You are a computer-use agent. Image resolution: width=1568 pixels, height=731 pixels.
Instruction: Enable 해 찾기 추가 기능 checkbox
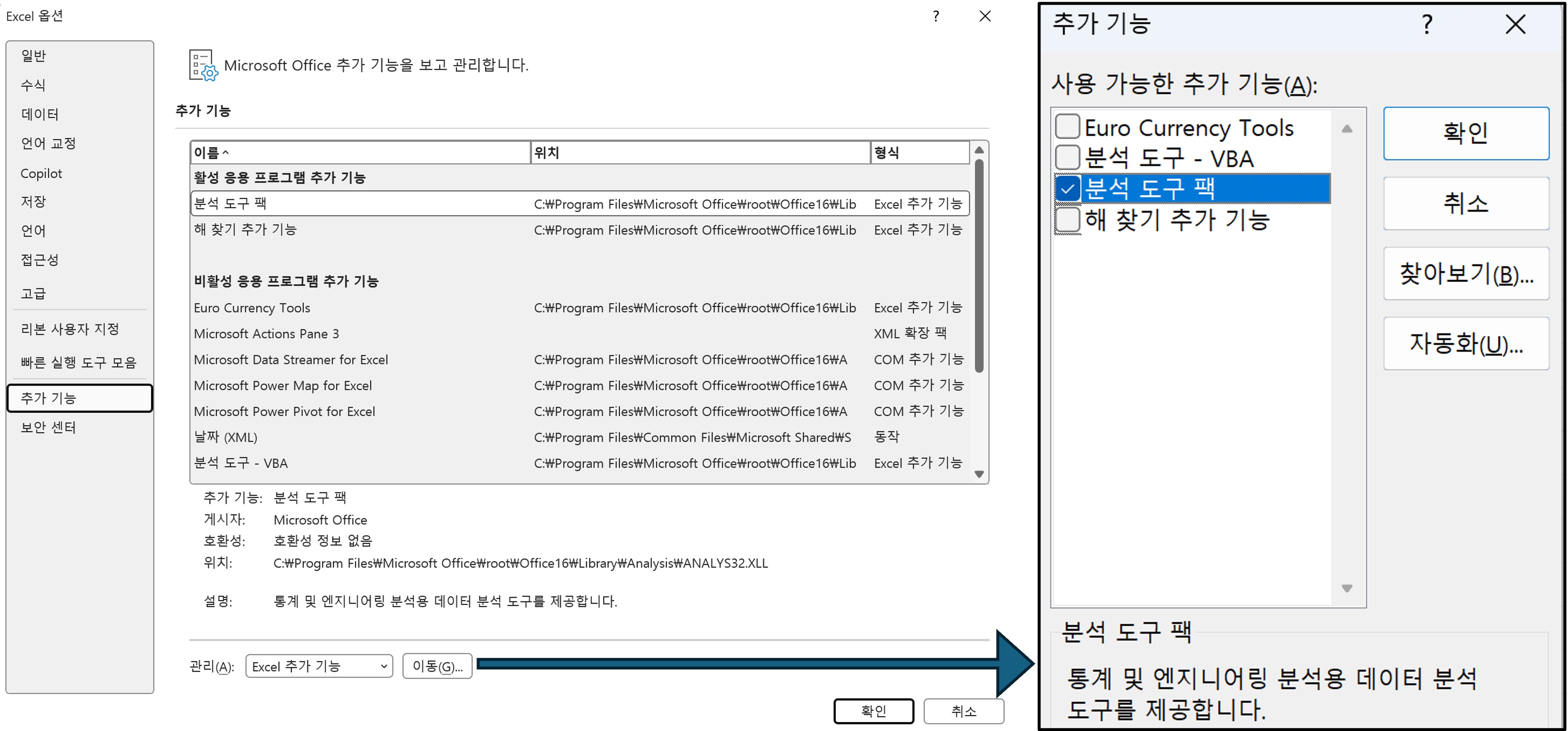[x=1067, y=220]
